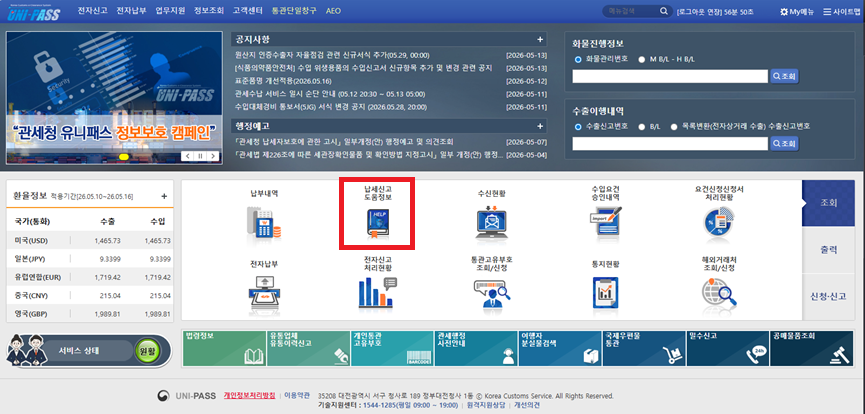Open the 전자납부 top menu
The height and width of the screenshot is (414, 865).
(131, 10)
